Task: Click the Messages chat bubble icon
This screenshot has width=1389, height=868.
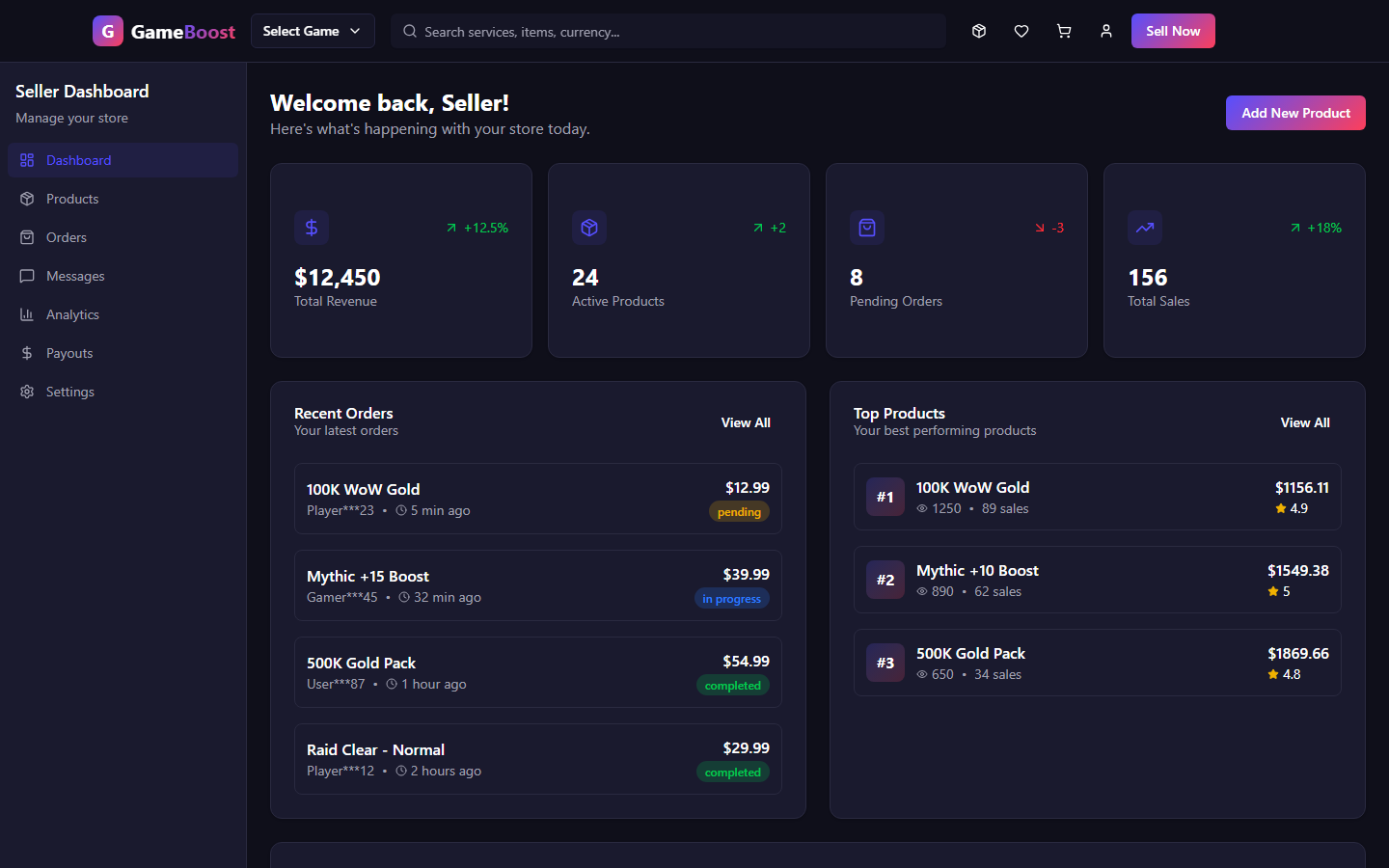Action: pyautogui.click(x=27, y=276)
